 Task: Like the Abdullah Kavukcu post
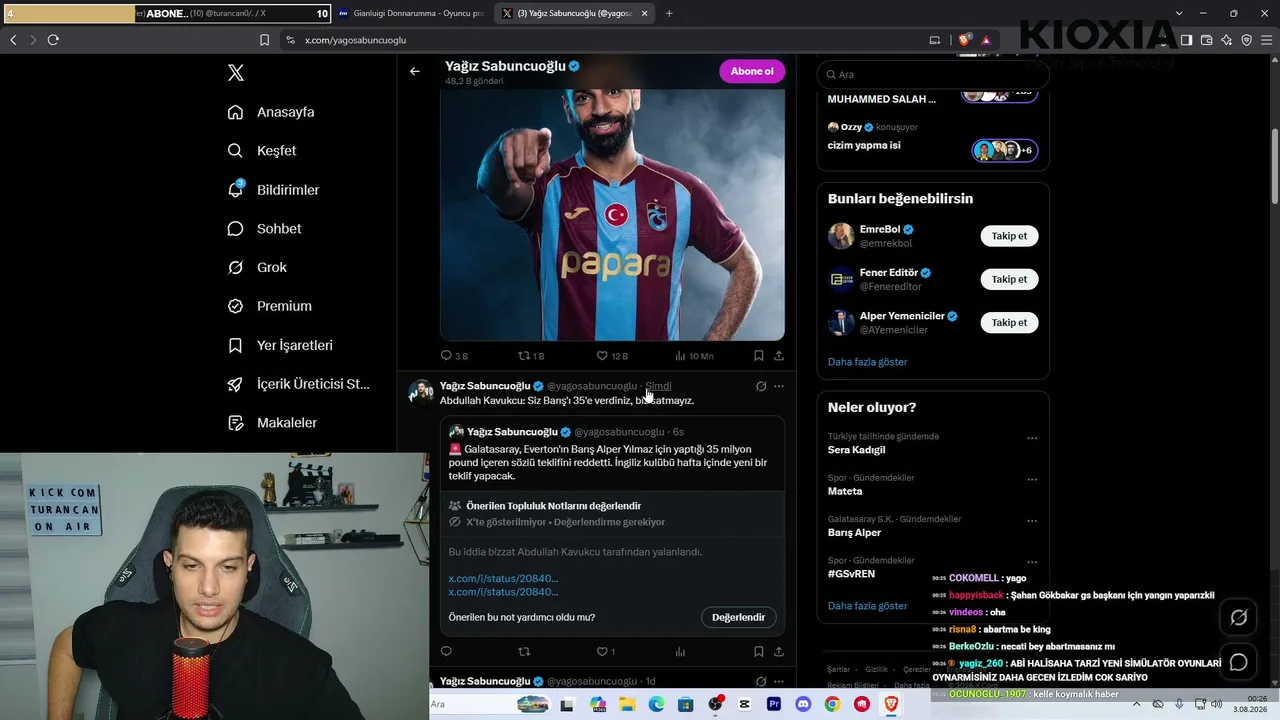602,652
